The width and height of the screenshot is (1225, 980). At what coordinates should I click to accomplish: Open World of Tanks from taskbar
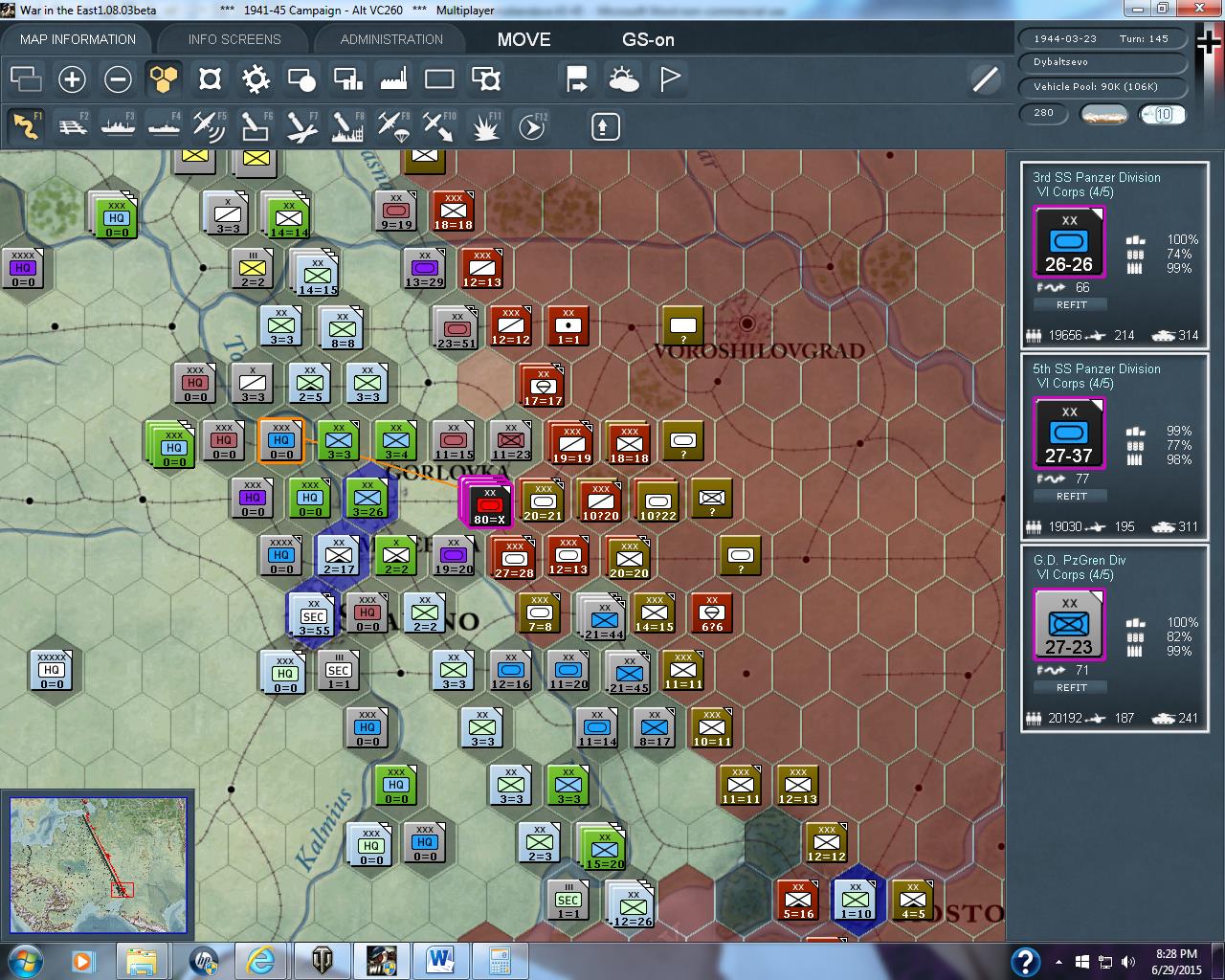click(321, 960)
